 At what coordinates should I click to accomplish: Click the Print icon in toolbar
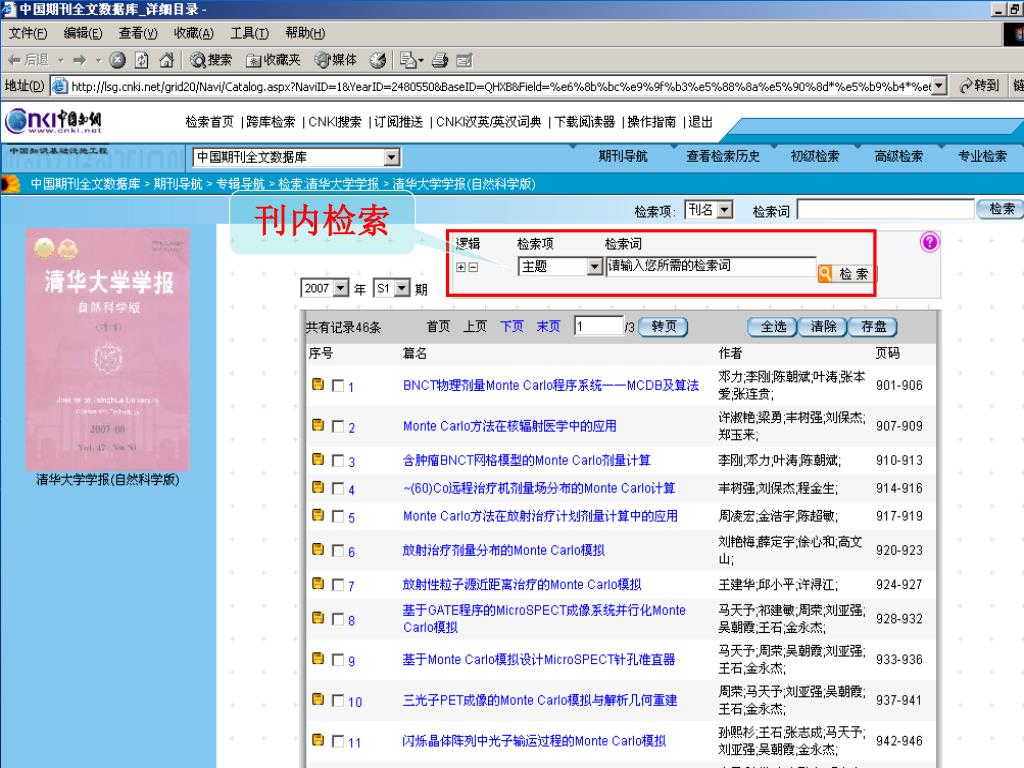click(440, 60)
